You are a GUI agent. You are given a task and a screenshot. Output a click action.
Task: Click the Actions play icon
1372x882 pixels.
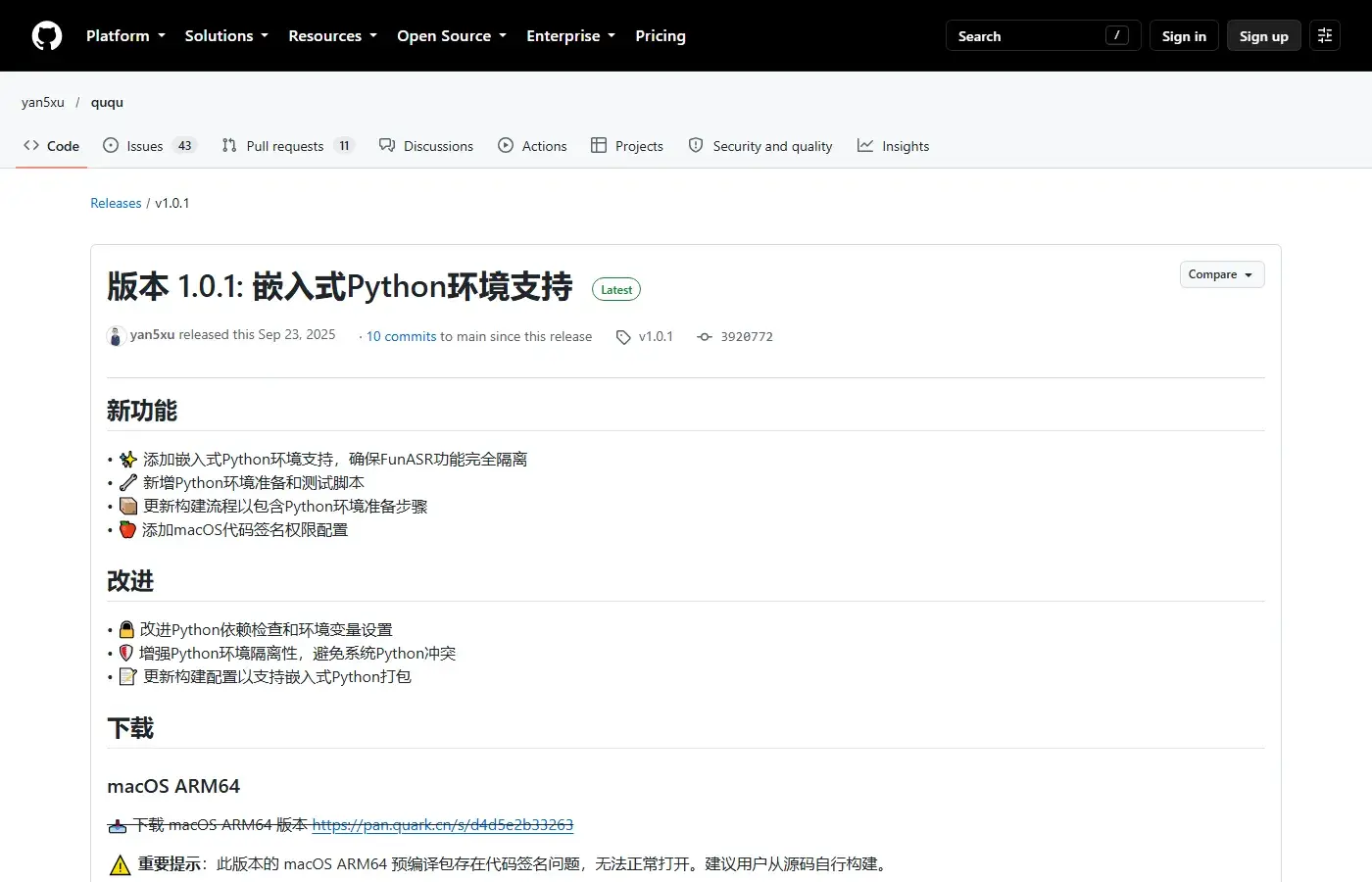click(x=506, y=146)
